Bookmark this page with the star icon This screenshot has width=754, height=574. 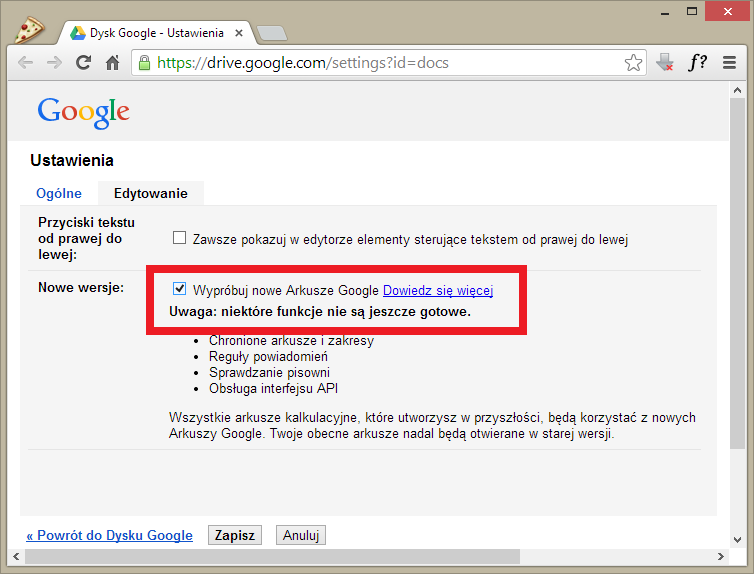(633, 62)
